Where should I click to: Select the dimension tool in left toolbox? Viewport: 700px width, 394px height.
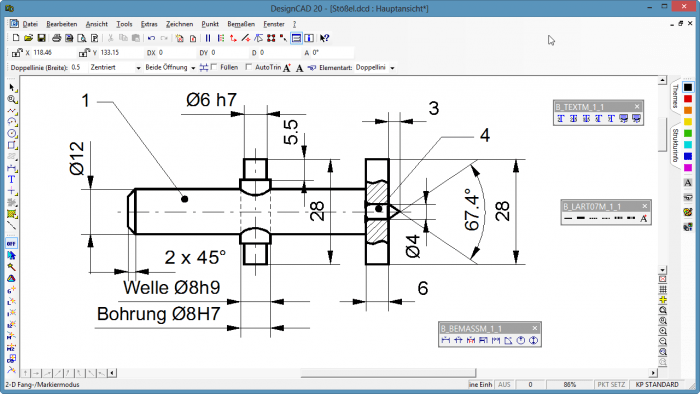click(12, 168)
